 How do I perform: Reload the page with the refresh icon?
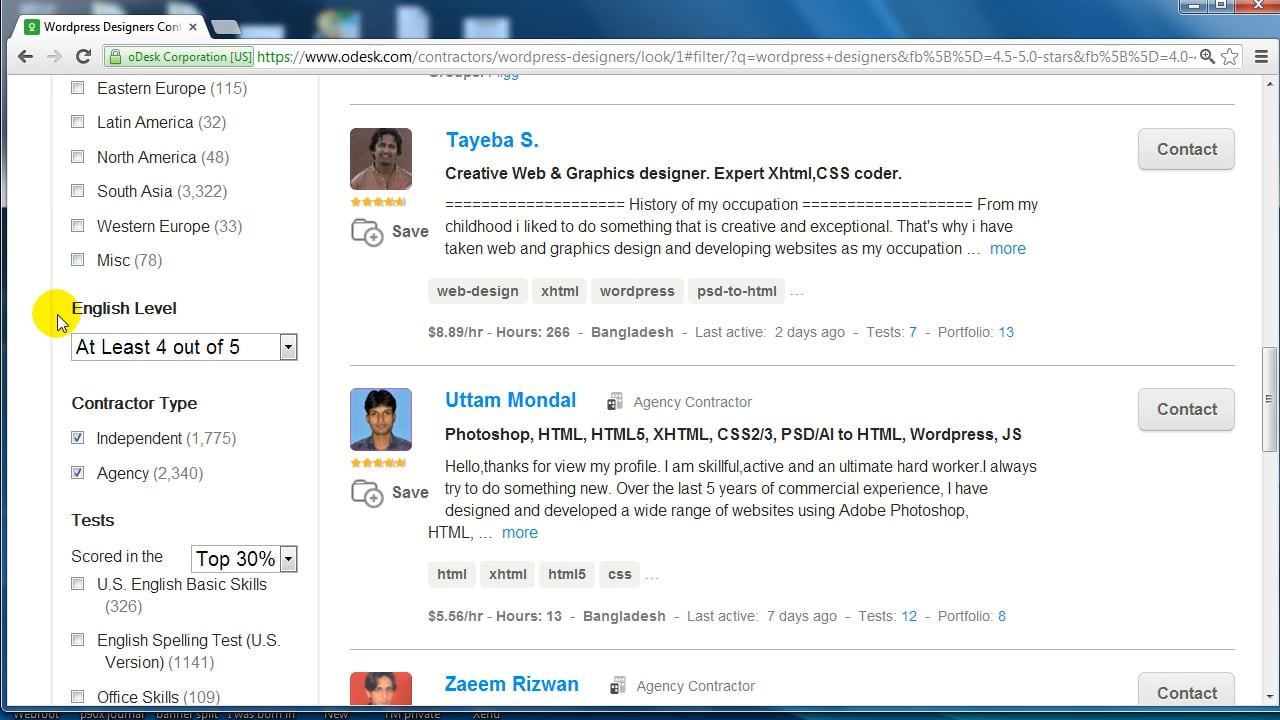coord(83,57)
